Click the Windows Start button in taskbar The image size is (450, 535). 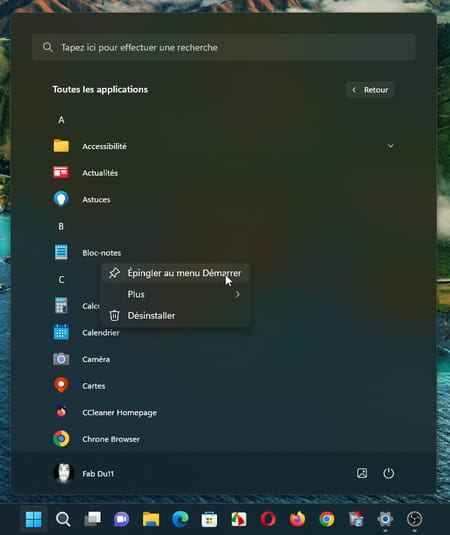pyautogui.click(x=33, y=519)
